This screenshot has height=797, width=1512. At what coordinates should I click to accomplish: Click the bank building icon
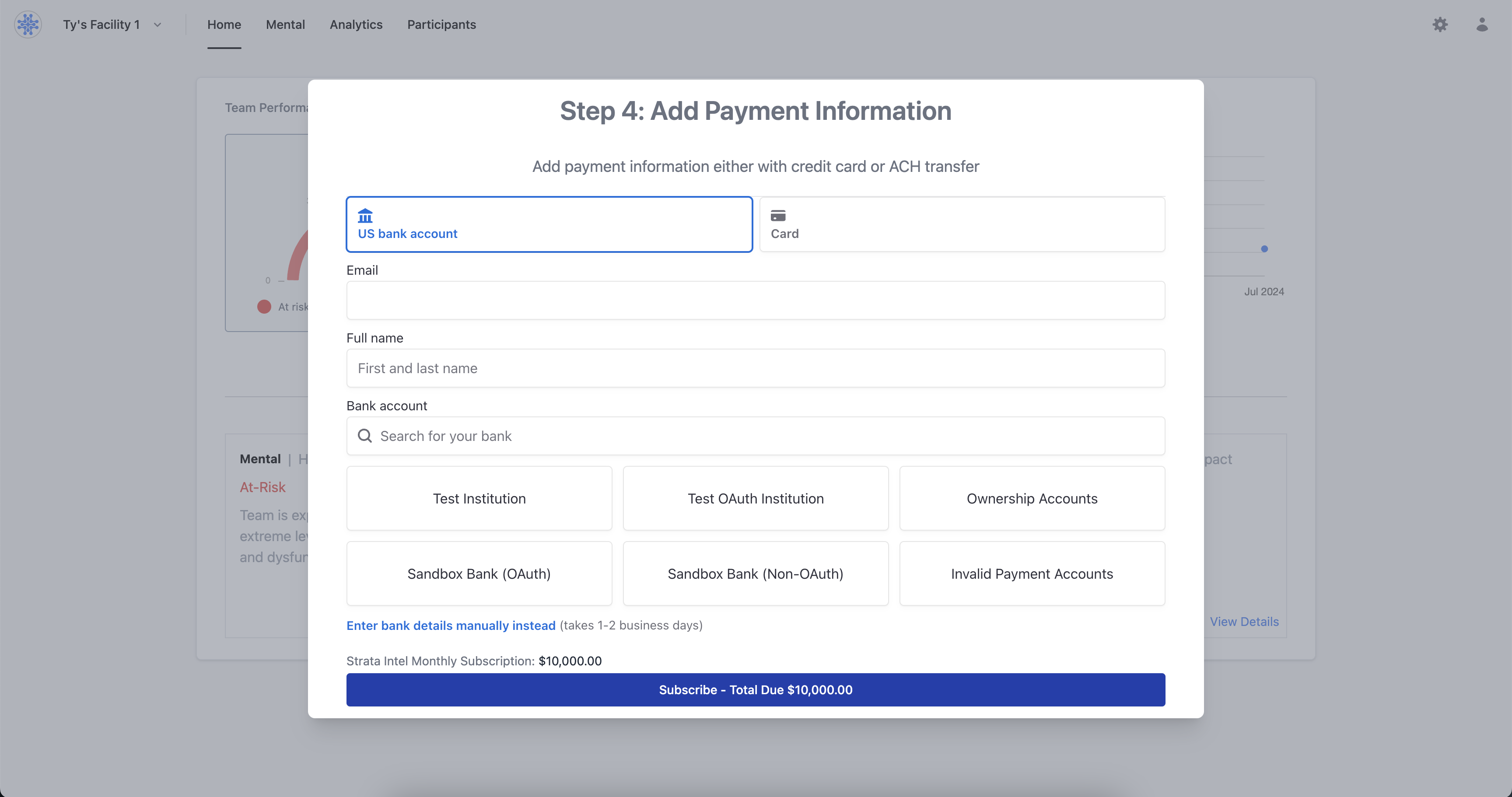(x=365, y=215)
